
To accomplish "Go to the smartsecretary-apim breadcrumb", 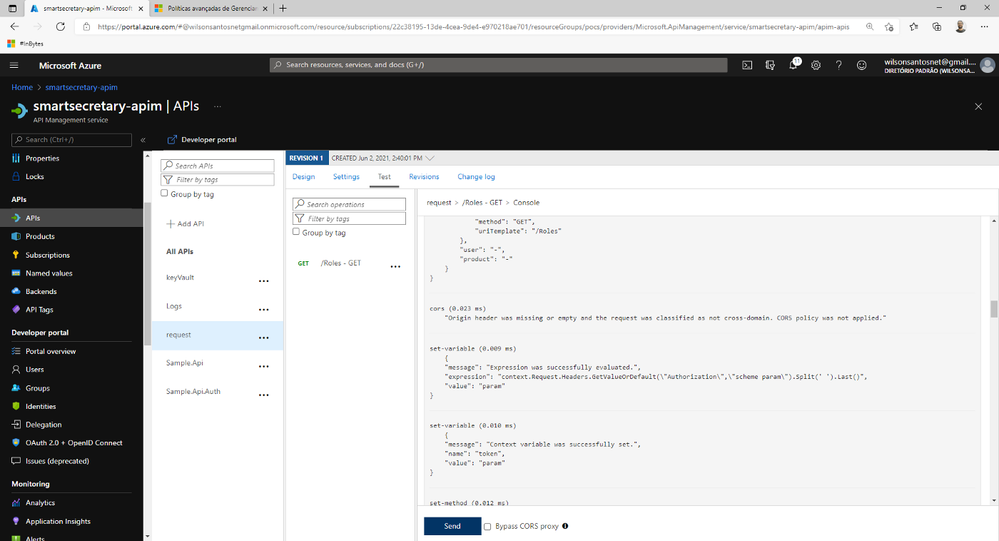I will (x=81, y=87).
